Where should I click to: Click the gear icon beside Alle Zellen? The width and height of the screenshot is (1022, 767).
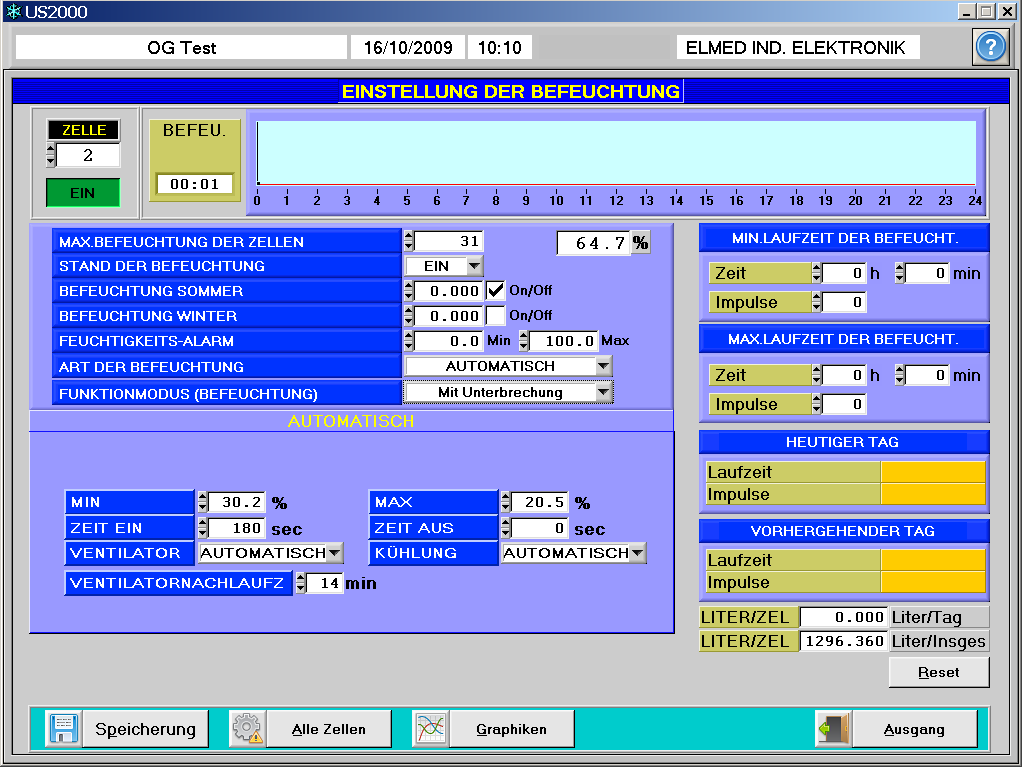click(246, 729)
